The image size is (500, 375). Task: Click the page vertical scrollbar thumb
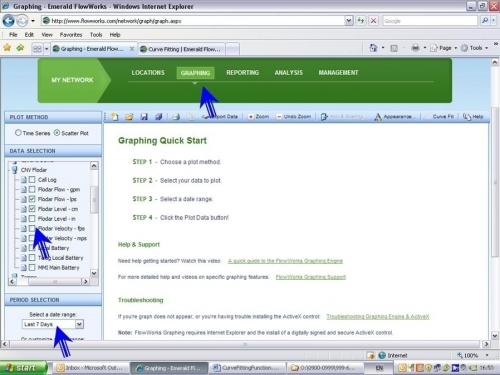pyautogui.click(x=495, y=182)
